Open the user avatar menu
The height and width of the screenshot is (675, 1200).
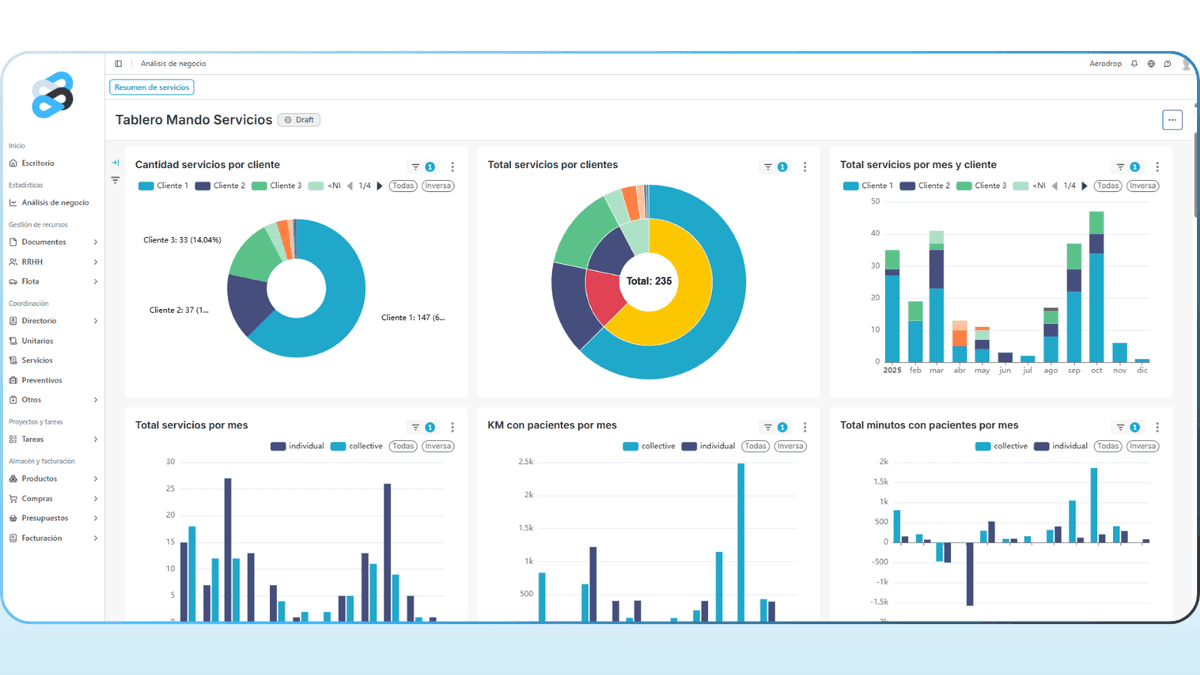click(x=1187, y=63)
